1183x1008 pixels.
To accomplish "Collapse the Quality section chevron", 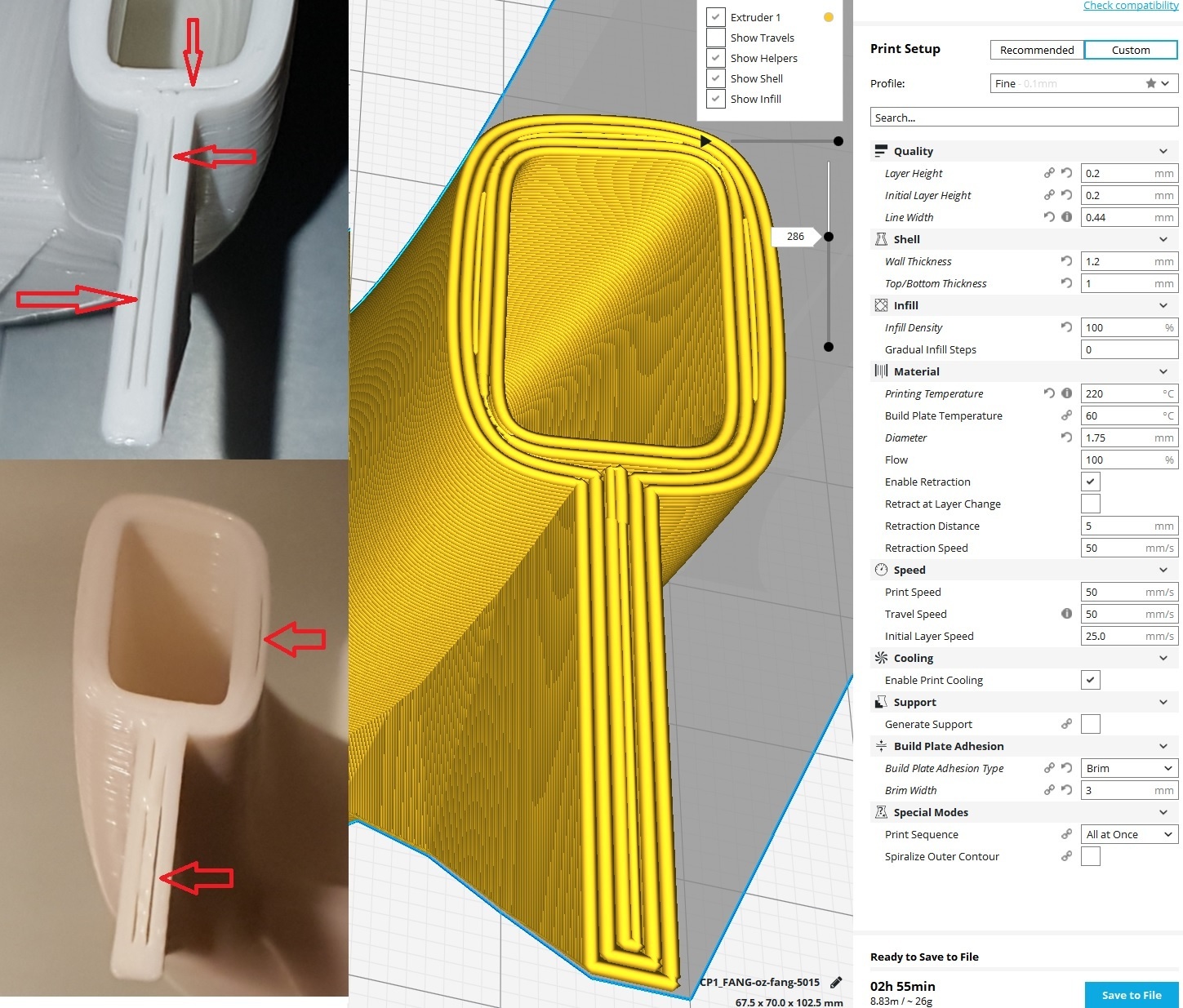I will point(1163,151).
